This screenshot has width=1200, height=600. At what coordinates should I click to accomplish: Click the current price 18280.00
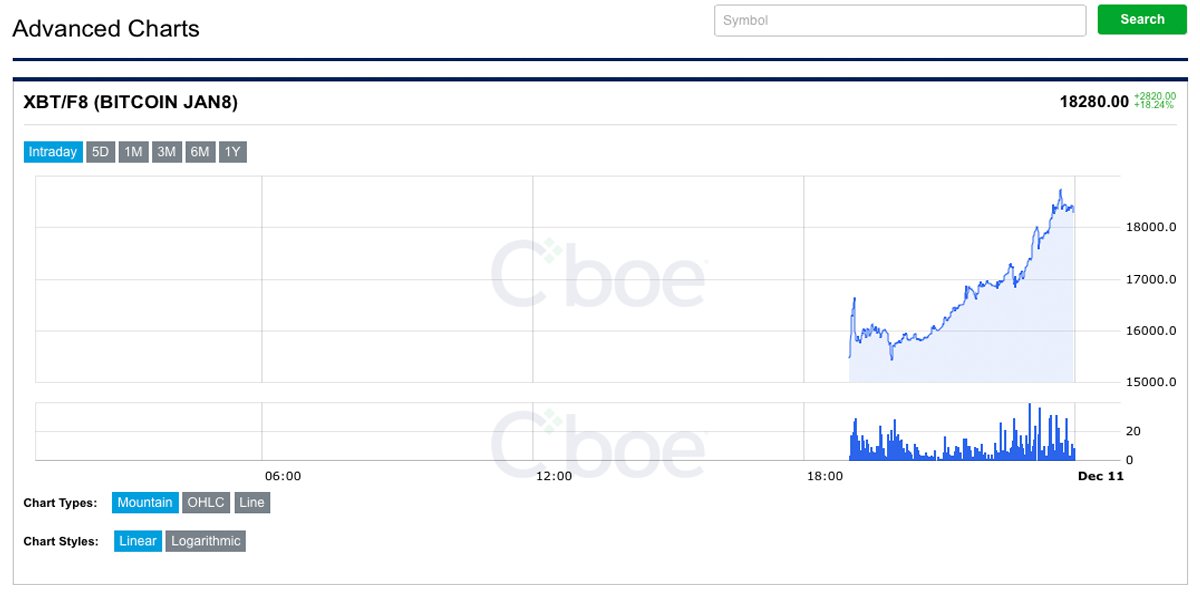(x=1094, y=101)
